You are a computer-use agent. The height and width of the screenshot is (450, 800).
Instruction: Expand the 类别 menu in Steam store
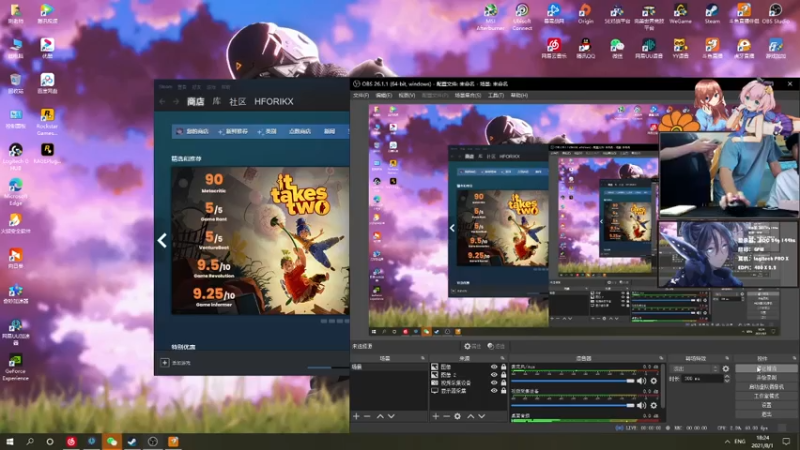coord(267,132)
